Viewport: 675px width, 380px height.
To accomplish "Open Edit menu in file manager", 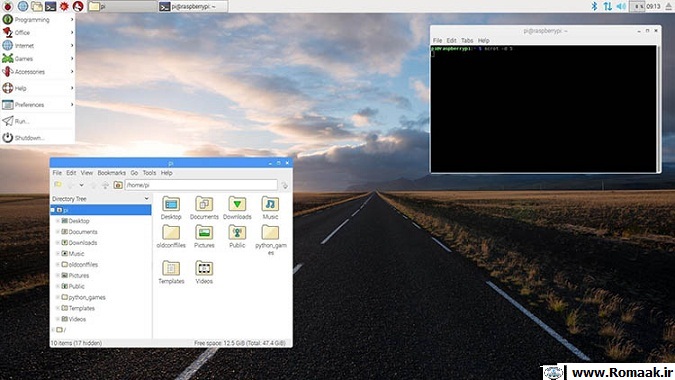I will tap(71, 173).
